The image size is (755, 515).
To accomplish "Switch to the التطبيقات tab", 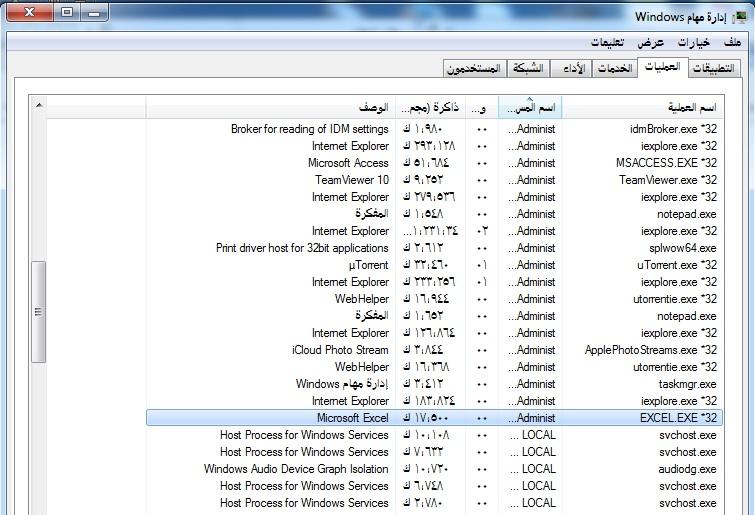I will click(713, 68).
